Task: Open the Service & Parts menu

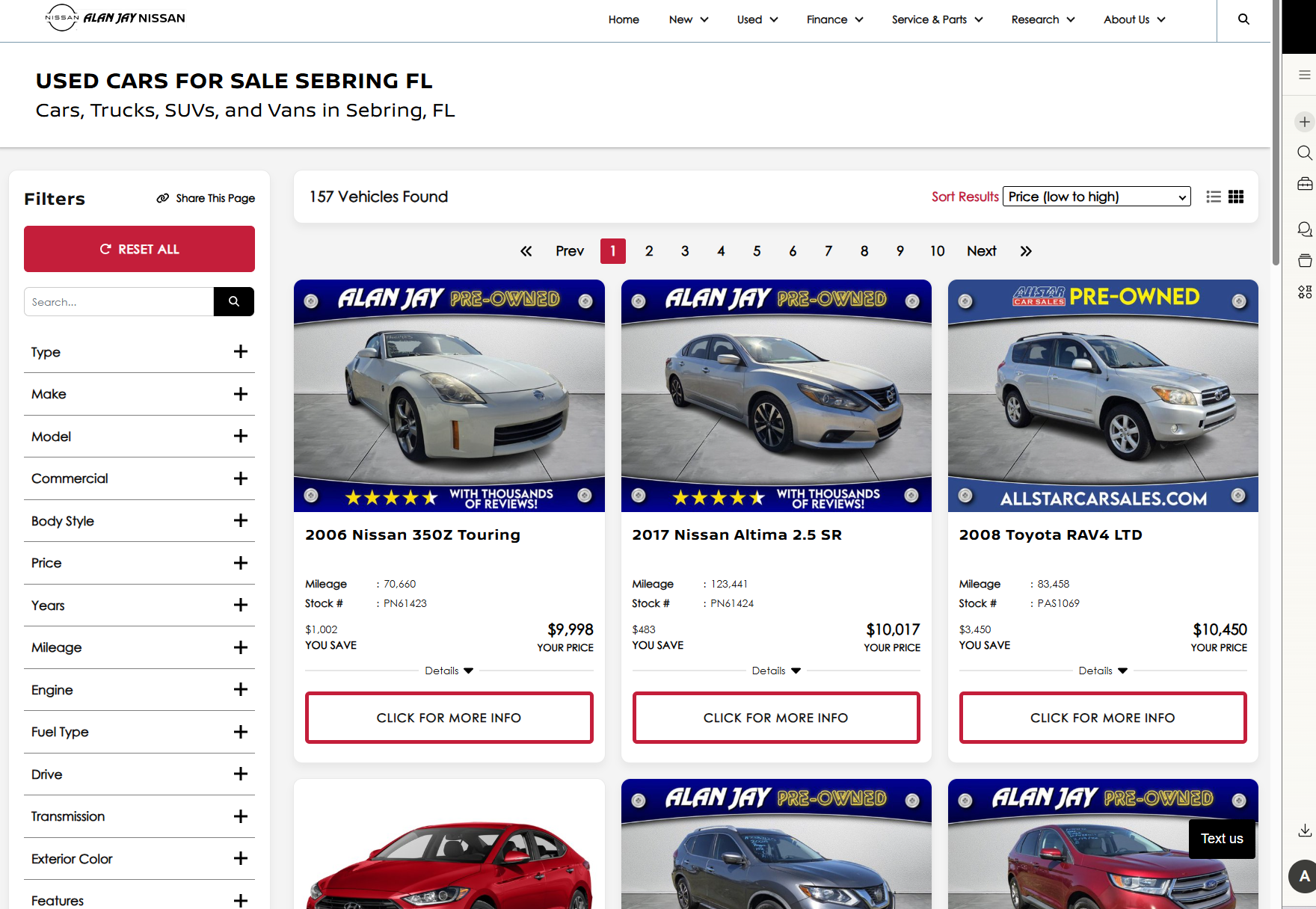Action: (x=937, y=19)
